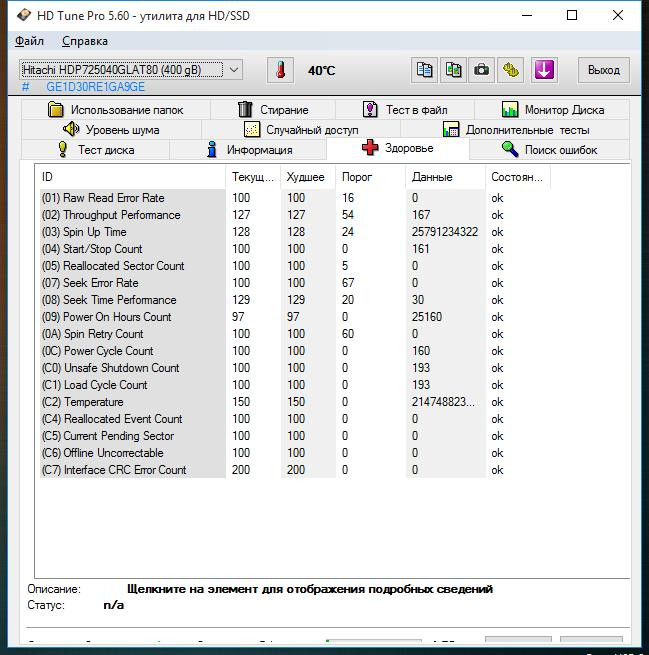Switch to the Стирание tab

click(x=273, y=109)
